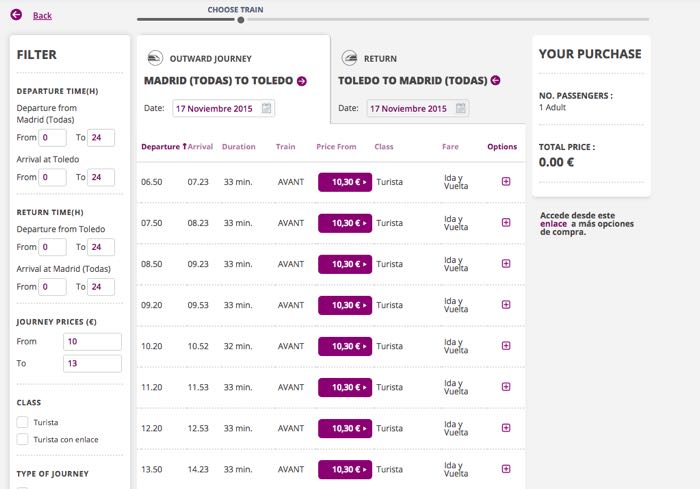Click Ida y Vuelta fare in 07.50 row

456,223
